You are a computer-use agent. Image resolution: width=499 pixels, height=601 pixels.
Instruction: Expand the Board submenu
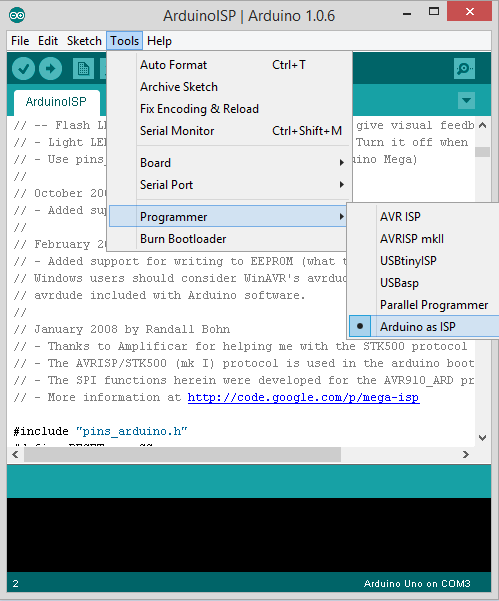click(228, 163)
